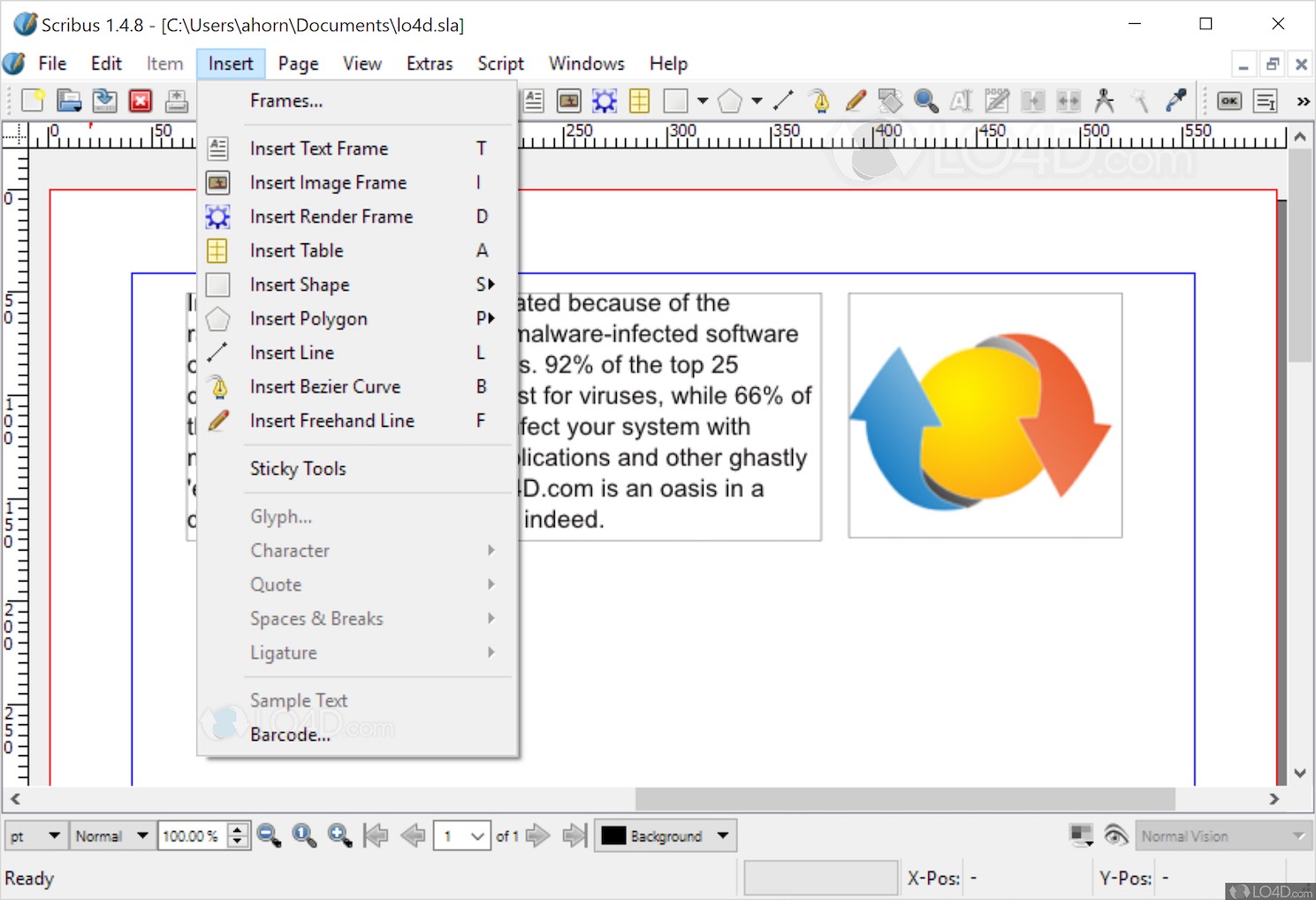Image resolution: width=1316 pixels, height=900 pixels.
Task: Select the Render Frame tool in toolbar
Action: click(x=605, y=101)
